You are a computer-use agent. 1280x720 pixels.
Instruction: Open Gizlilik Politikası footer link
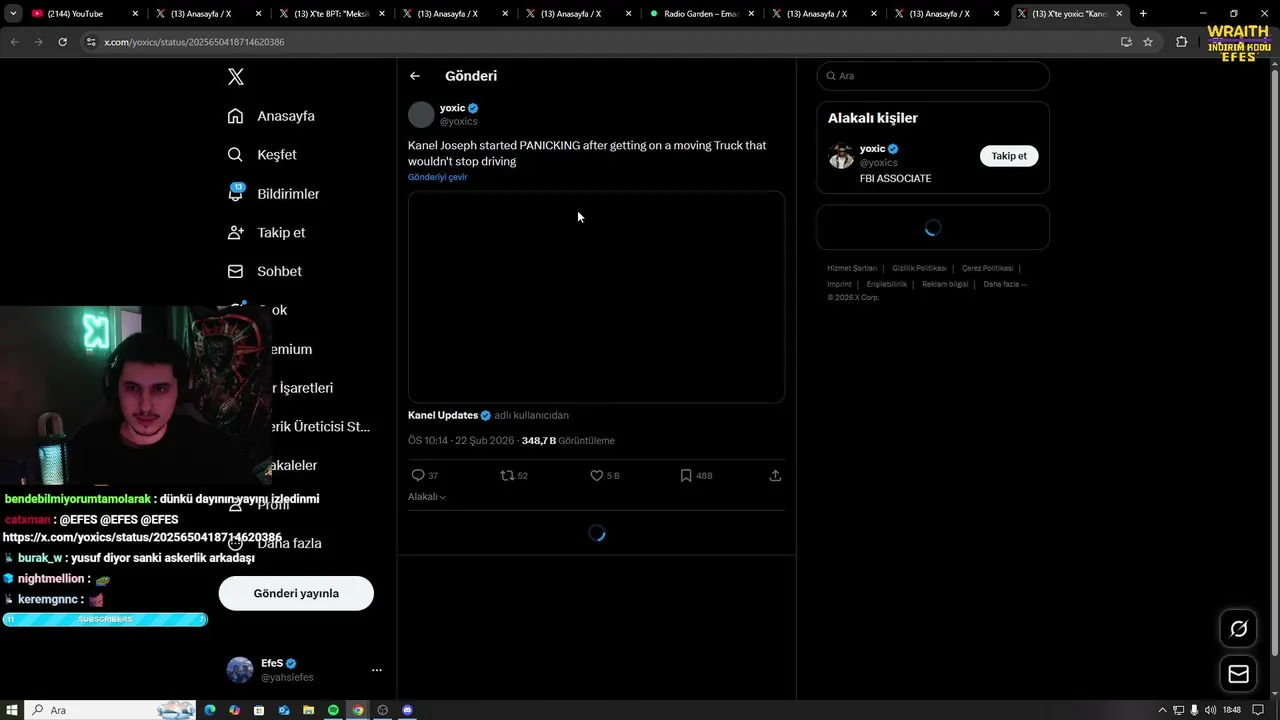point(919,268)
